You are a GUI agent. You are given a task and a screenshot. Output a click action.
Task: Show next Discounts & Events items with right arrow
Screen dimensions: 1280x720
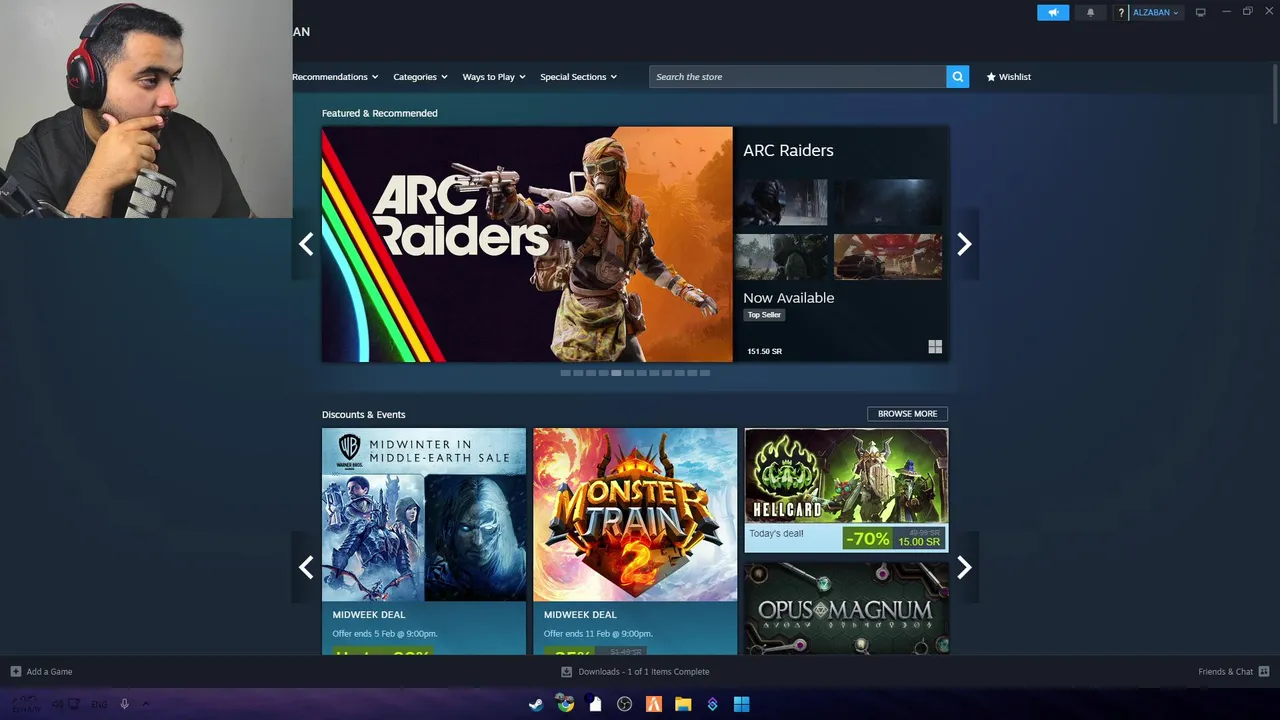[x=964, y=567]
